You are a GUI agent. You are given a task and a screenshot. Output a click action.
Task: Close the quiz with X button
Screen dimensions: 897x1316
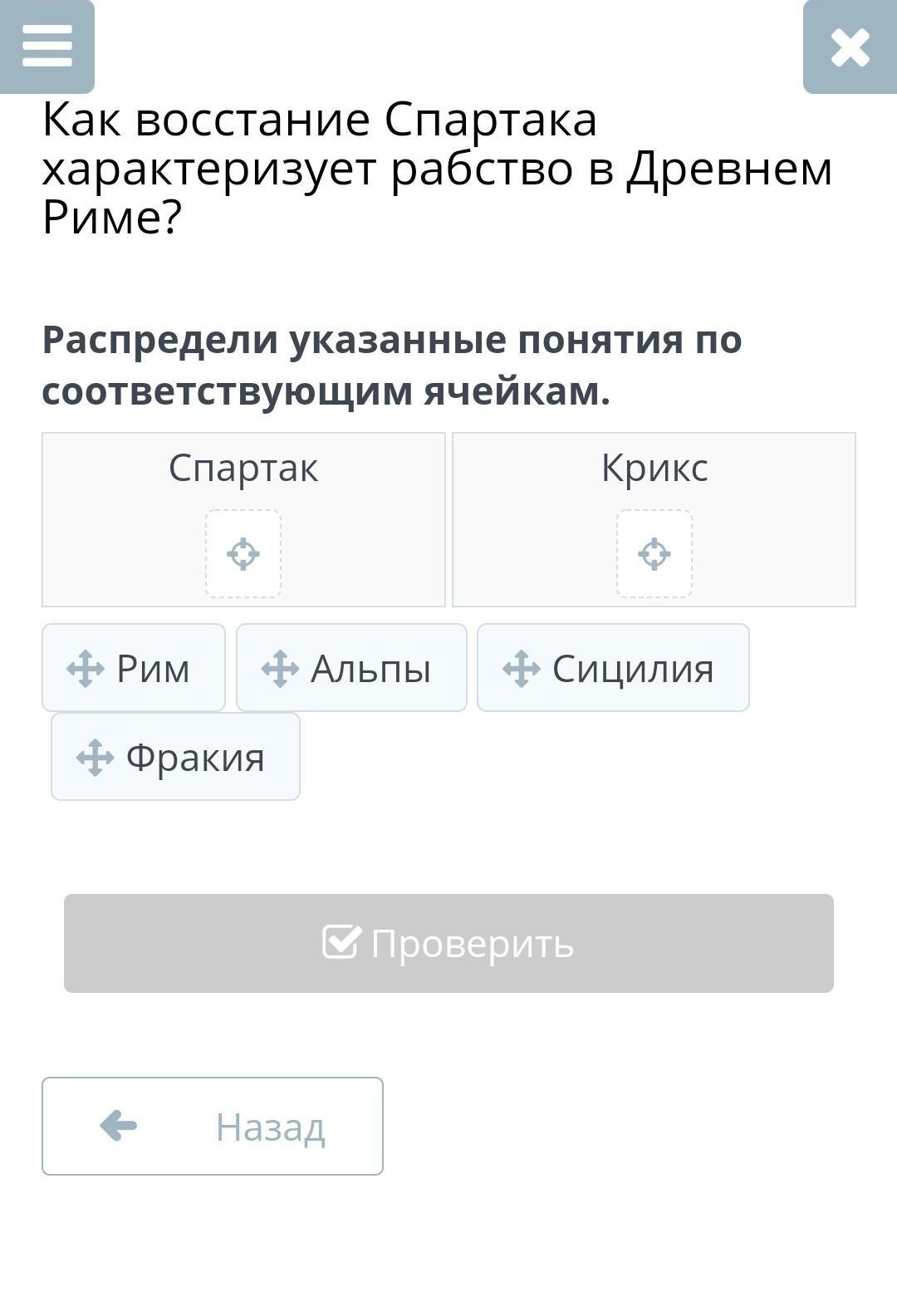click(x=850, y=47)
